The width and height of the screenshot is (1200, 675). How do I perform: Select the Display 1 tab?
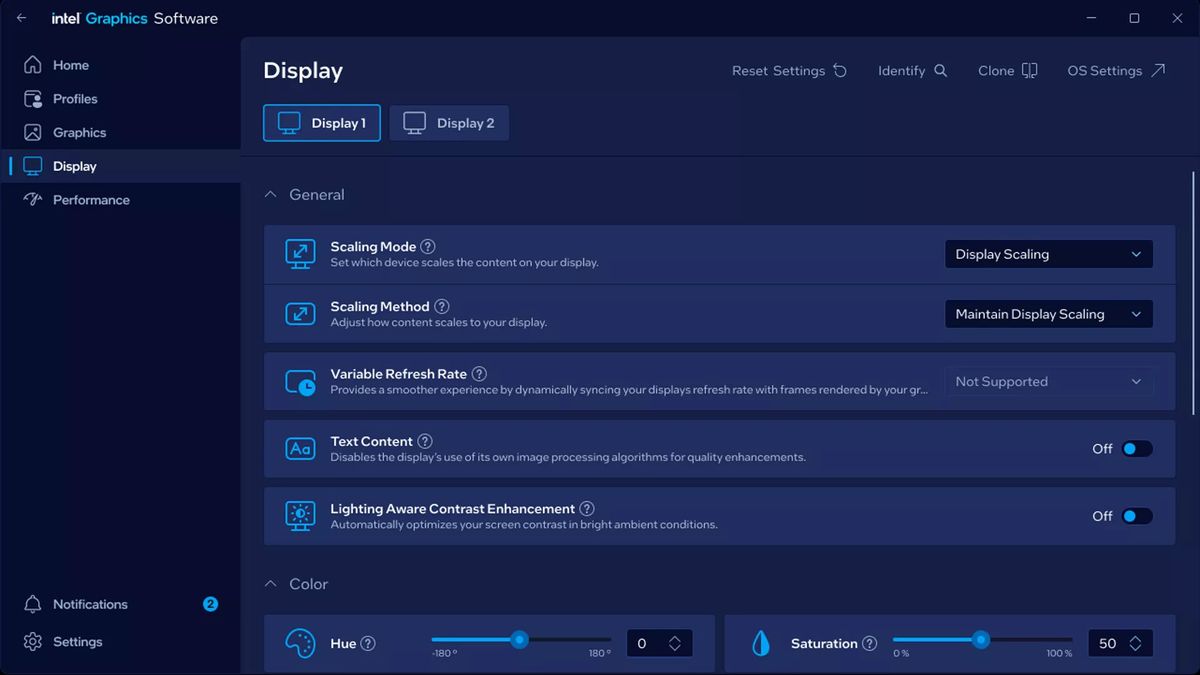(x=321, y=122)
